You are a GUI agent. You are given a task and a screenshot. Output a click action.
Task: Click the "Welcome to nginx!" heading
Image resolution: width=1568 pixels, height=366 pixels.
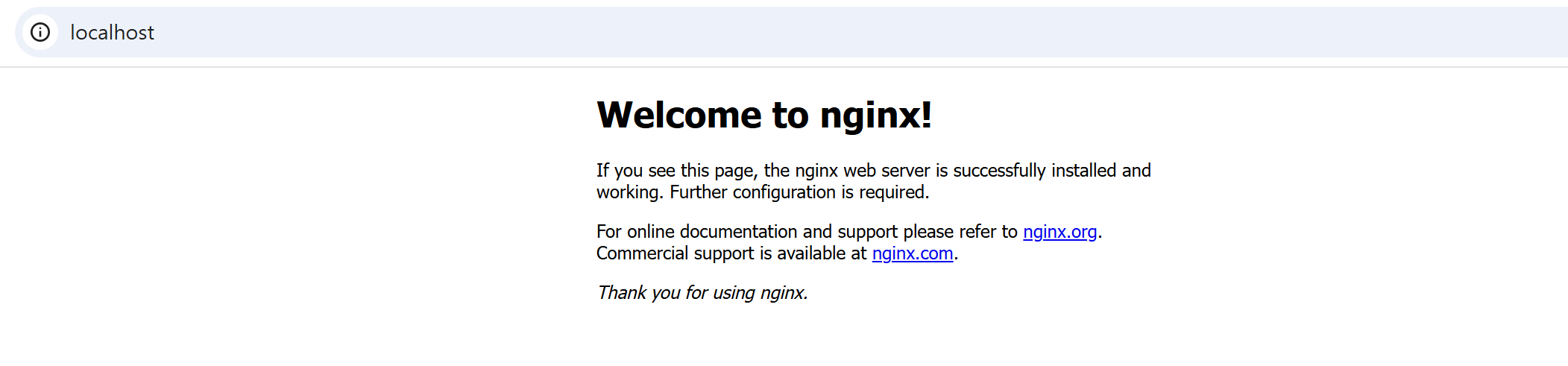[x=764, y=115]
